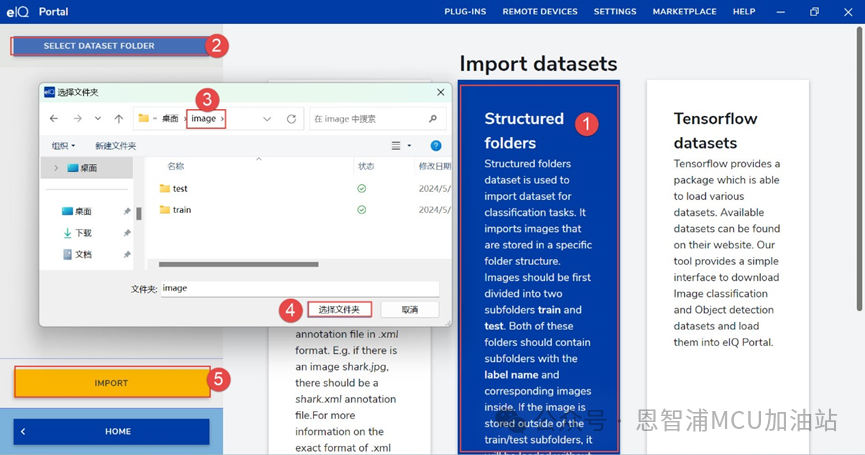Screen dimensions: 865x455
Task: Sort by the 名称 column header
Action: (x=175, y=166)
